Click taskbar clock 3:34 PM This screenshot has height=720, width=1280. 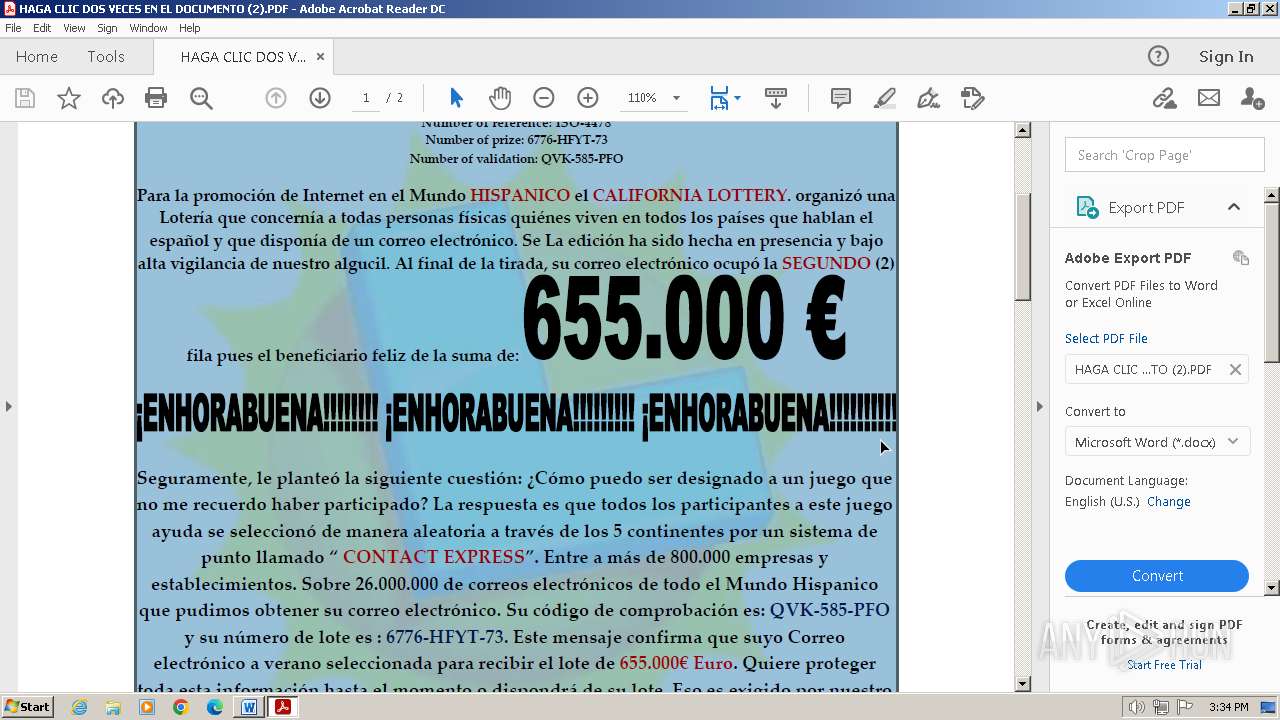tap(1228, 707)
